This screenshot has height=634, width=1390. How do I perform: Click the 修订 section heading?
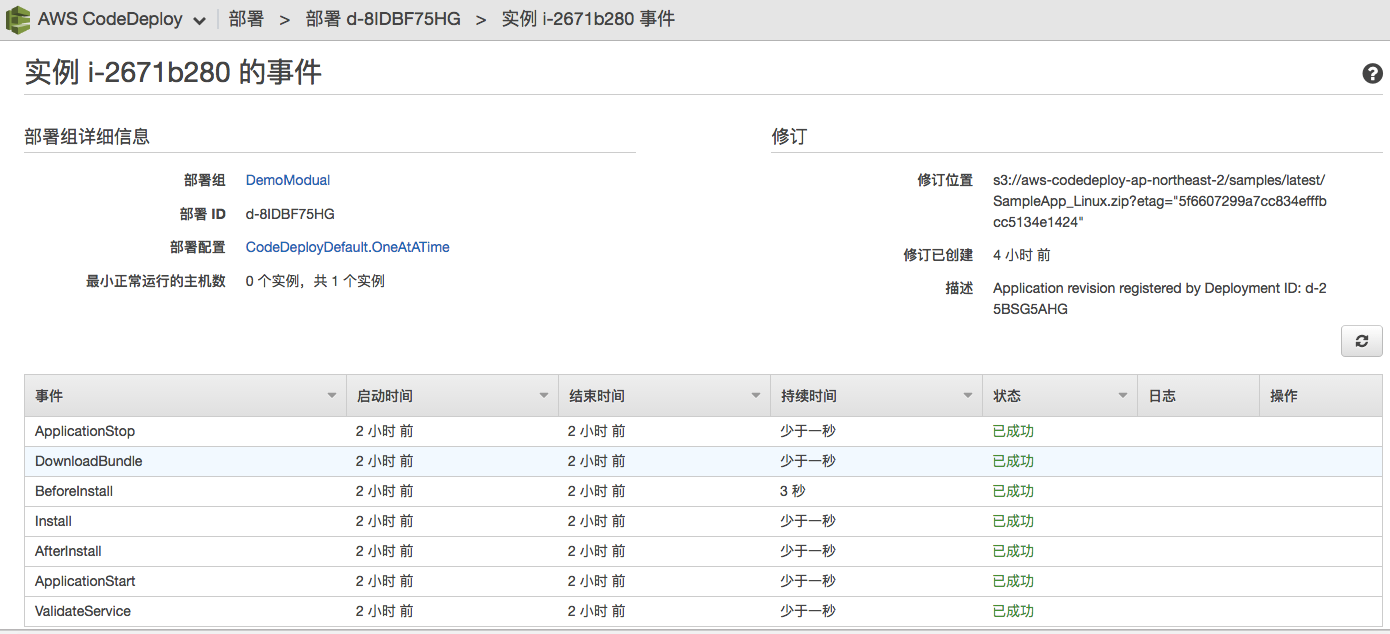(789, 136)
